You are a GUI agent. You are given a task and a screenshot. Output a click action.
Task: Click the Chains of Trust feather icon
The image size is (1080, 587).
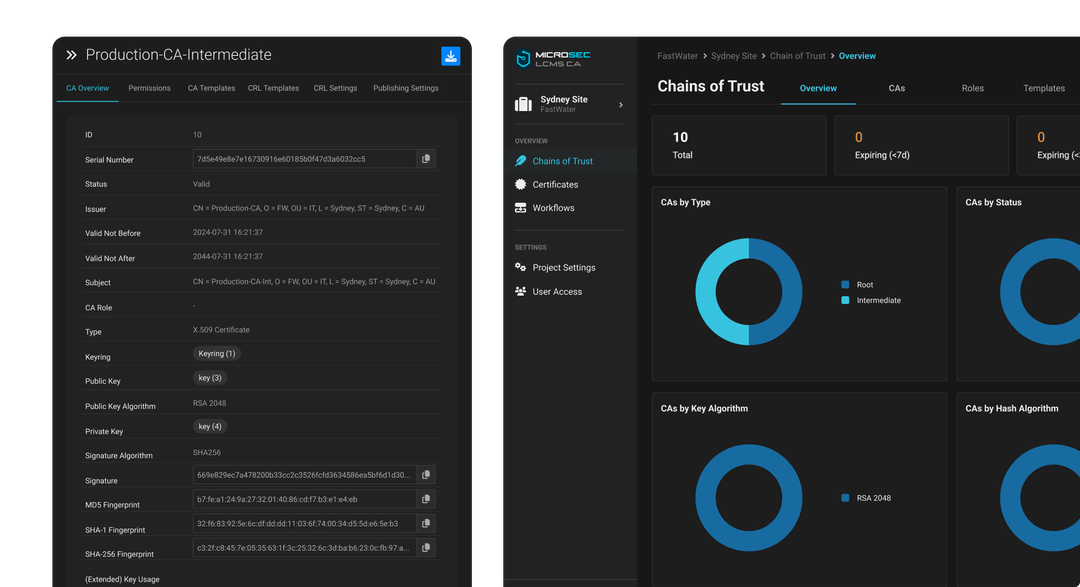521,161
